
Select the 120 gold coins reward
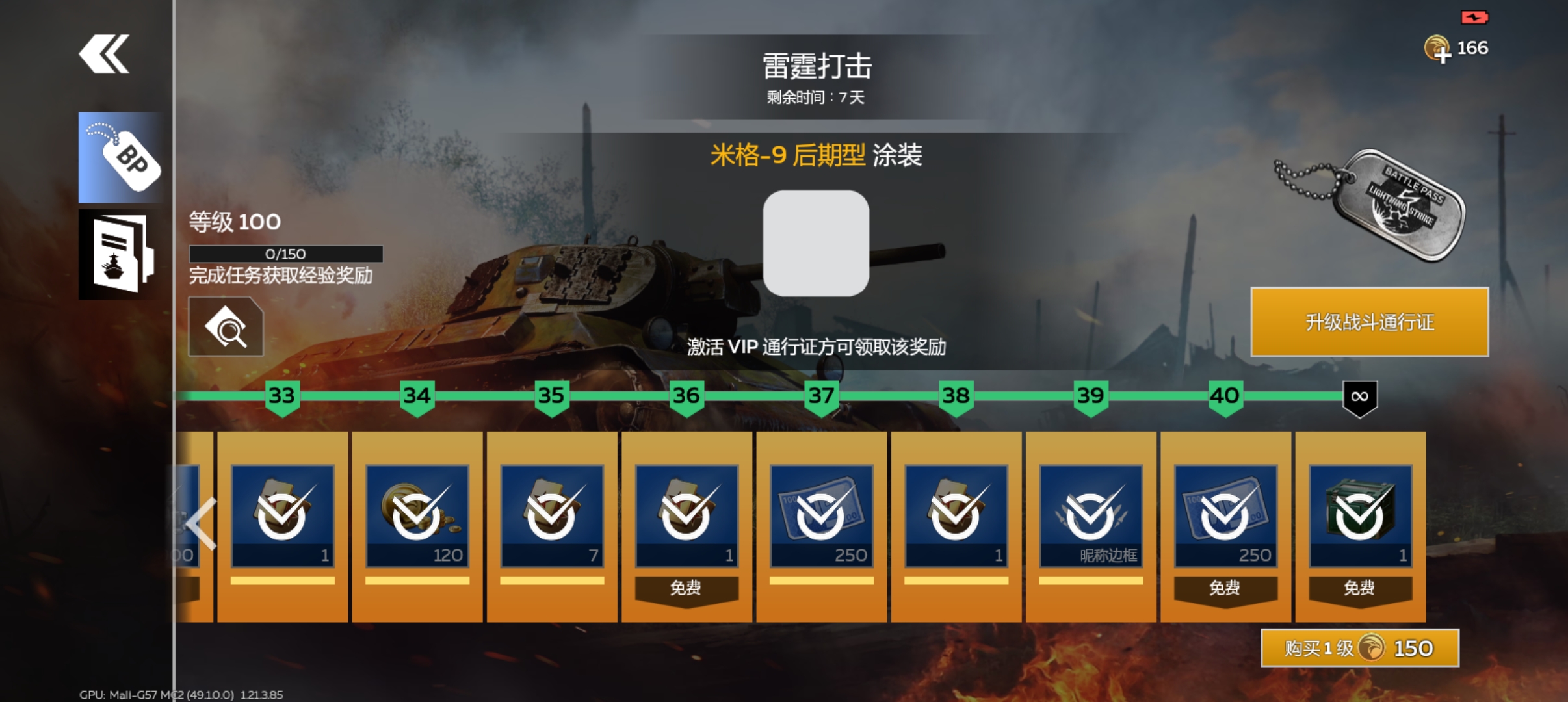(x=417, y=526)
